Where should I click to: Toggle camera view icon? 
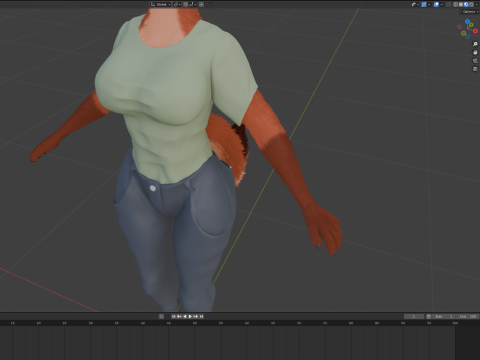click(475, 61)
